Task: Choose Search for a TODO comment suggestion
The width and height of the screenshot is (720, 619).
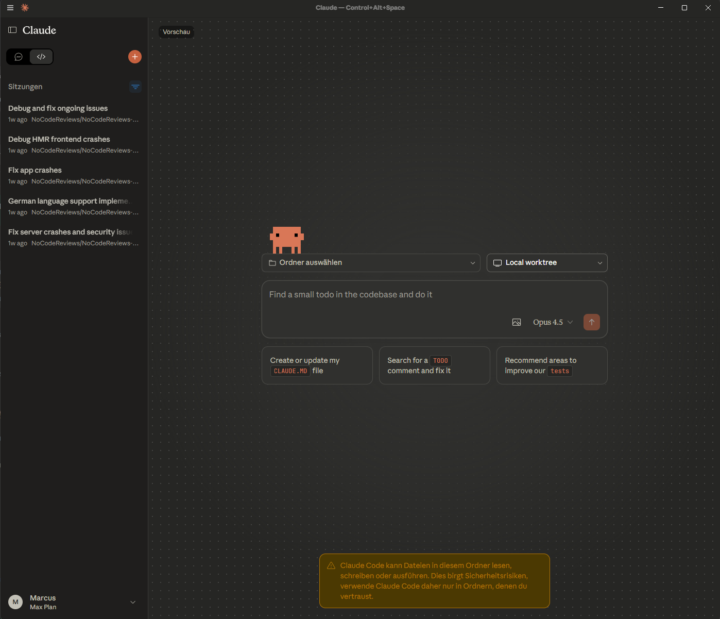Action: tap(434, 366)
